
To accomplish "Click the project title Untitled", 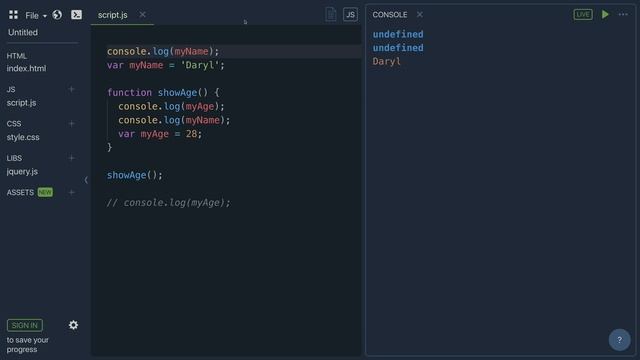I will pyautogui.click(x=23, y=32).
